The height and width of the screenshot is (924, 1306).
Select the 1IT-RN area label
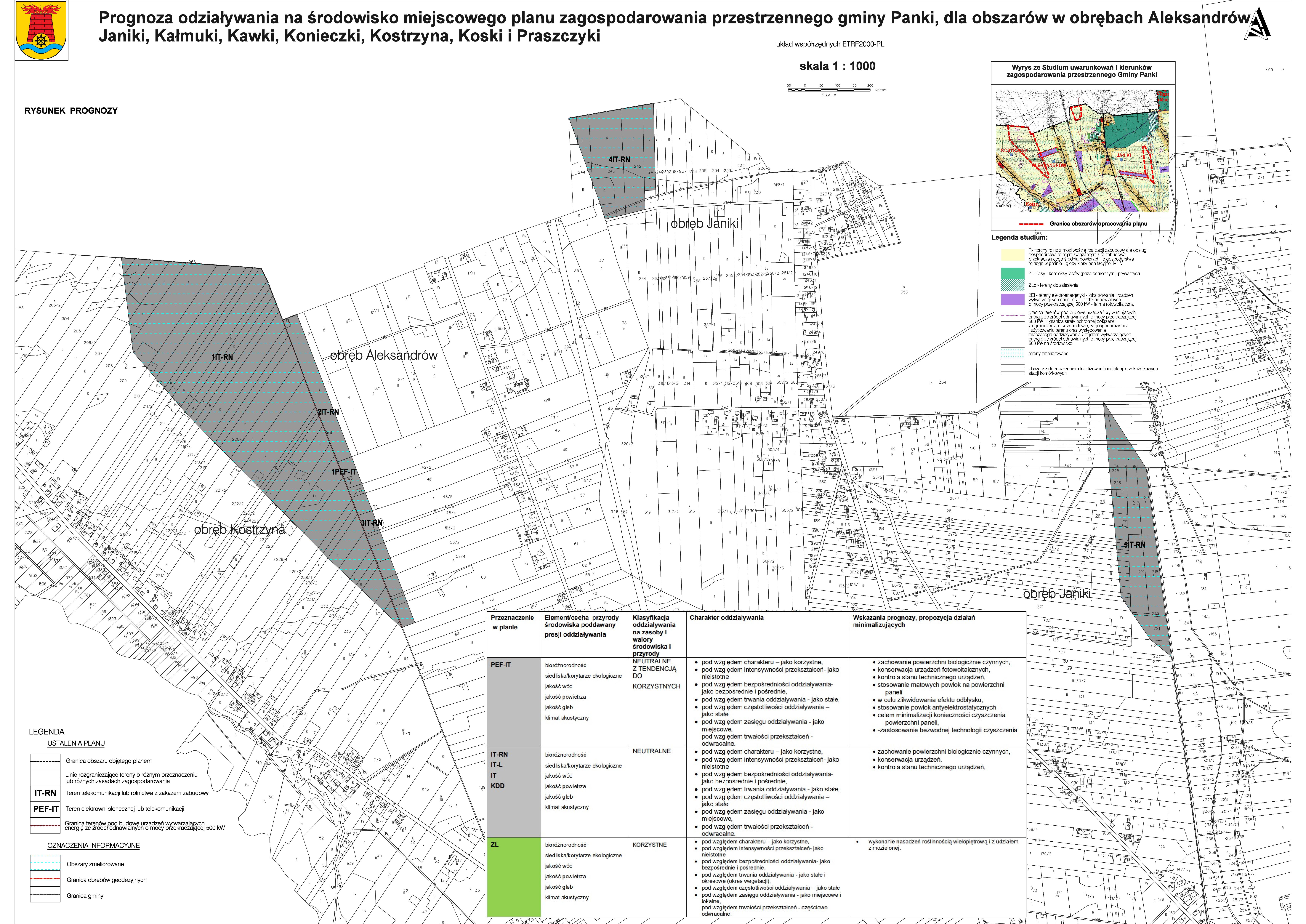[222, 357]
